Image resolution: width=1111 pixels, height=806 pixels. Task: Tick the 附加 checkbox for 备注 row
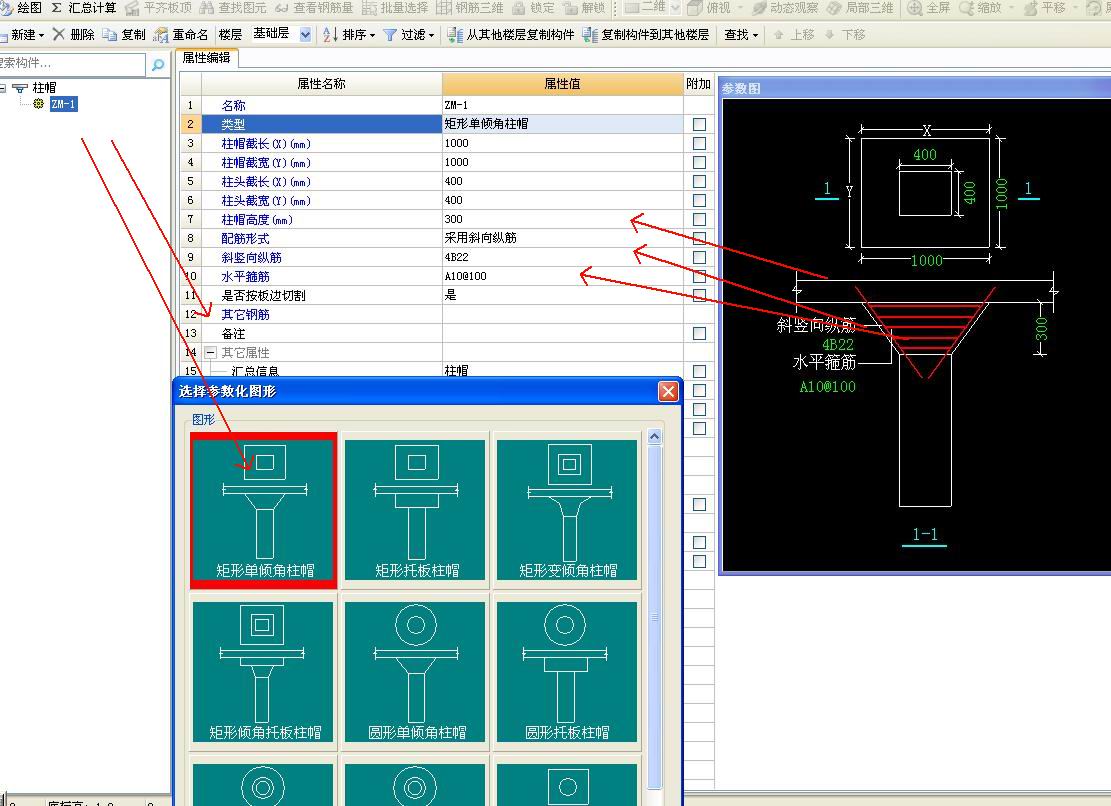pyautogui.click(x=699, y=333)
